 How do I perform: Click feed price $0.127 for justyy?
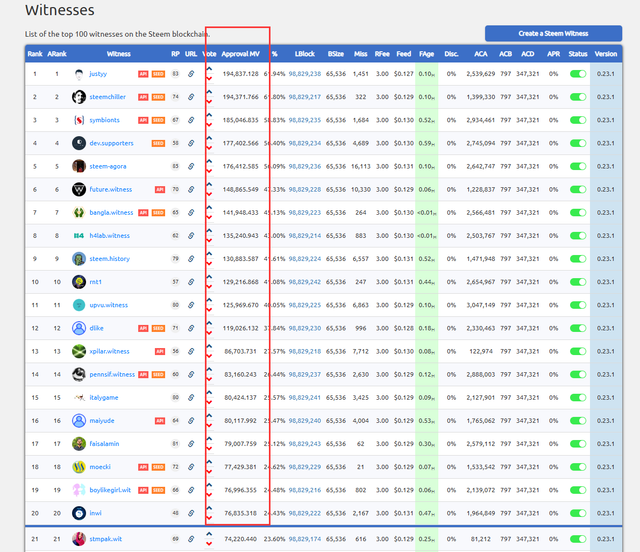(404, 74)
